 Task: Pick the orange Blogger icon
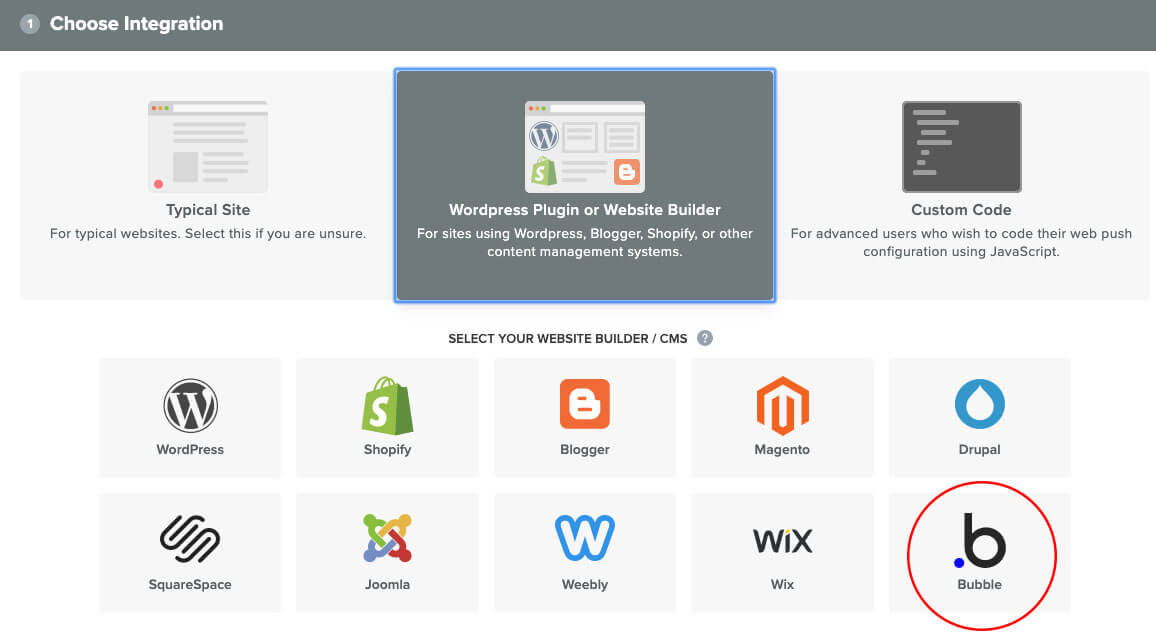[x=585, y=403]
